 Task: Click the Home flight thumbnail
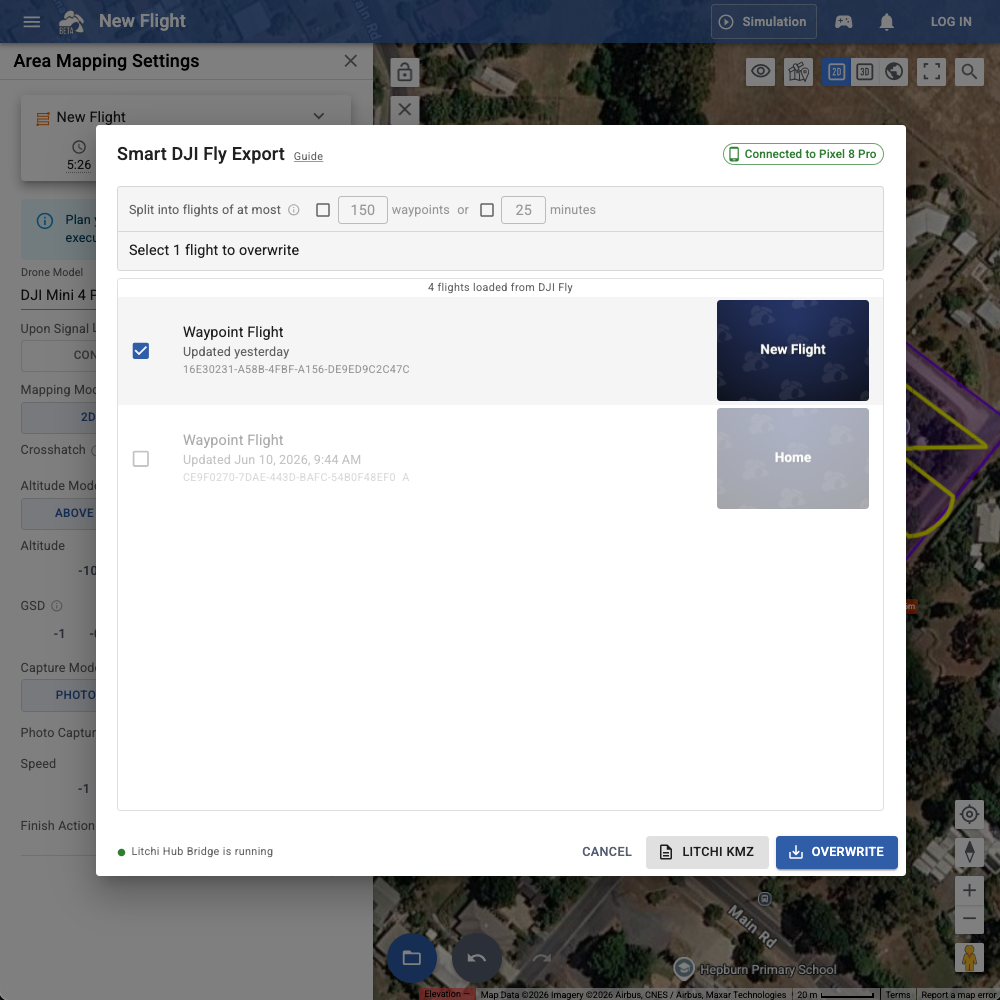click(x=793, y=458)
